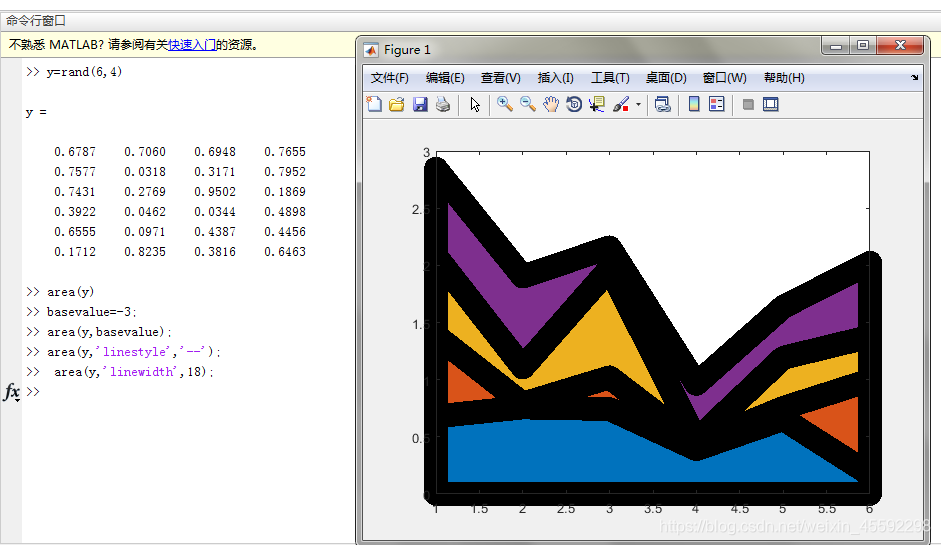Open the 帮助(H) menu

click(x=784, y=78)
